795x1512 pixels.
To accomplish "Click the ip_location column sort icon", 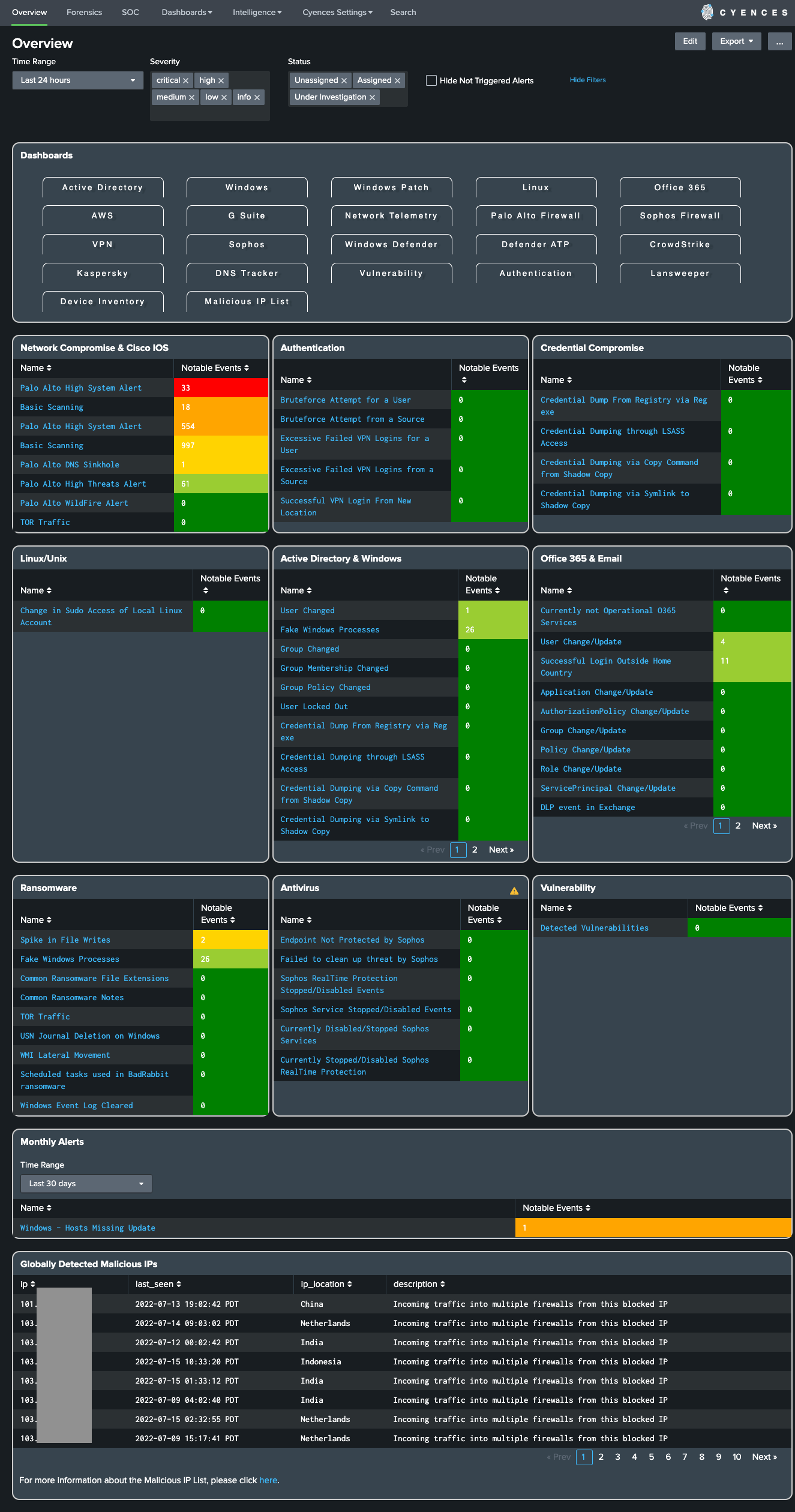I will (x=350, y=1284).
